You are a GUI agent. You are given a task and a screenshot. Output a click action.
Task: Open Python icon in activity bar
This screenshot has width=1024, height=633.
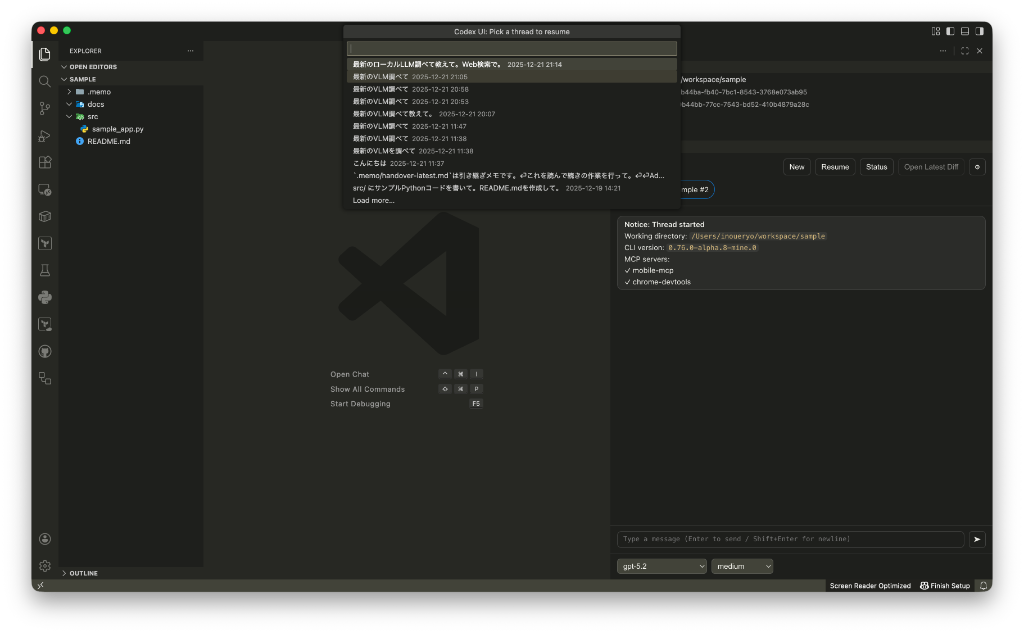coord(45,297)
